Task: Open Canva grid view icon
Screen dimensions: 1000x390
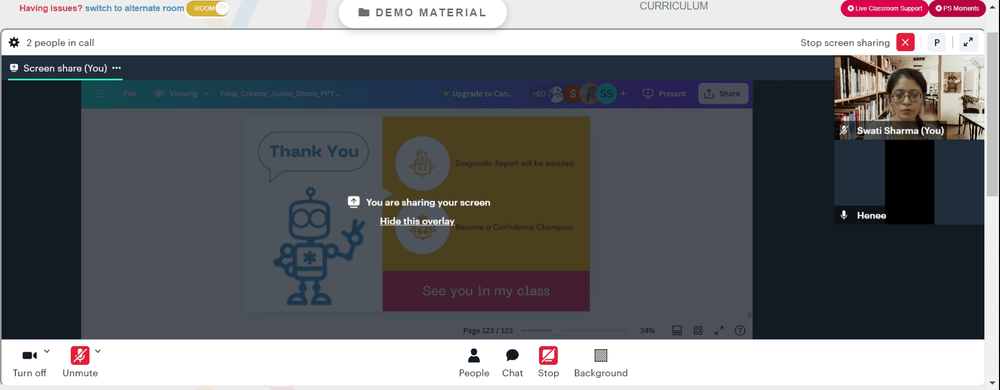Action: pyautogui.click(x=698, y=331)
